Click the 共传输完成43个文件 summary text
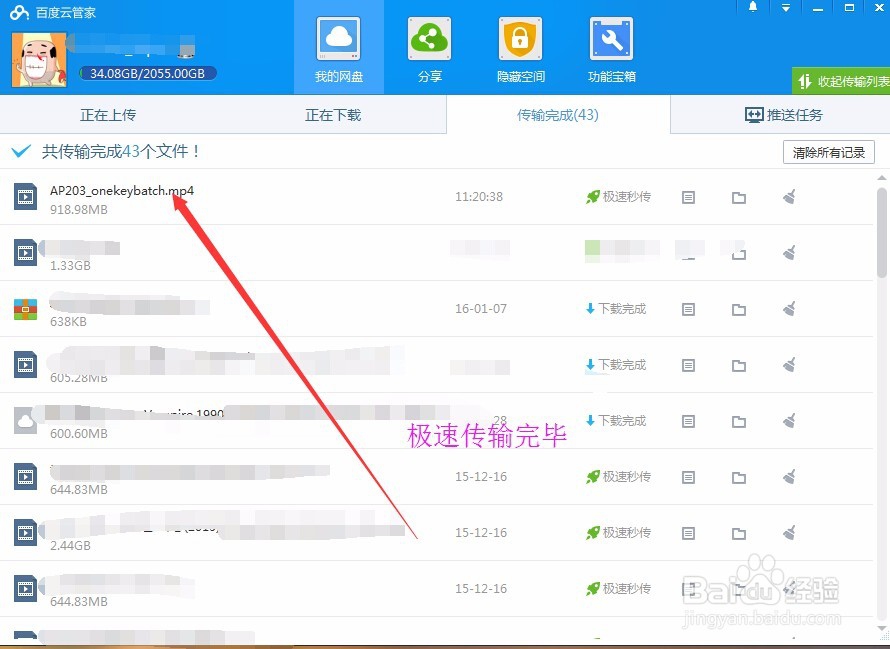 tap(120, 151)
